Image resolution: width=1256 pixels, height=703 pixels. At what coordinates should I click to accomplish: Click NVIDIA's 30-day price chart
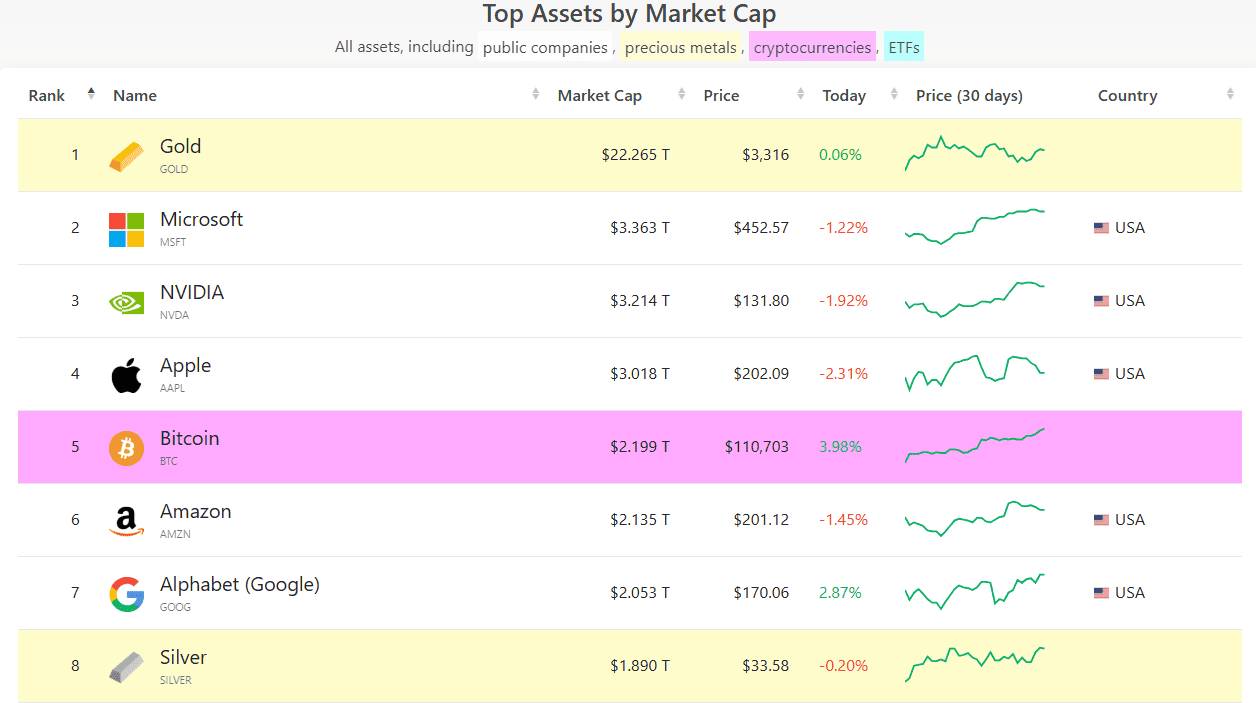974,300
